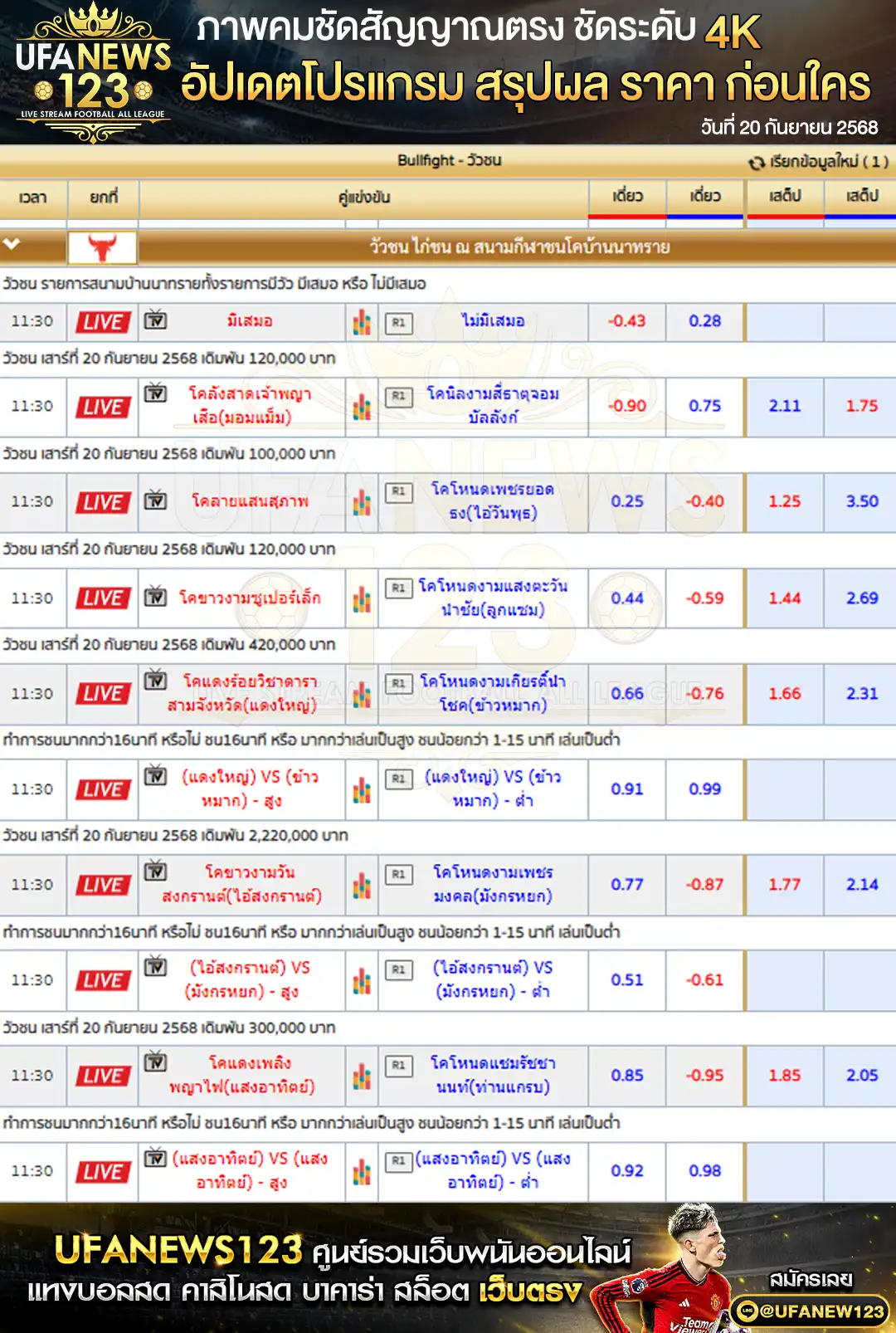This screenshot has width=896, height=1333.
Task: Click the เดิมพัน 420,000 บาท match heading
Action: [x=169, y=645]
